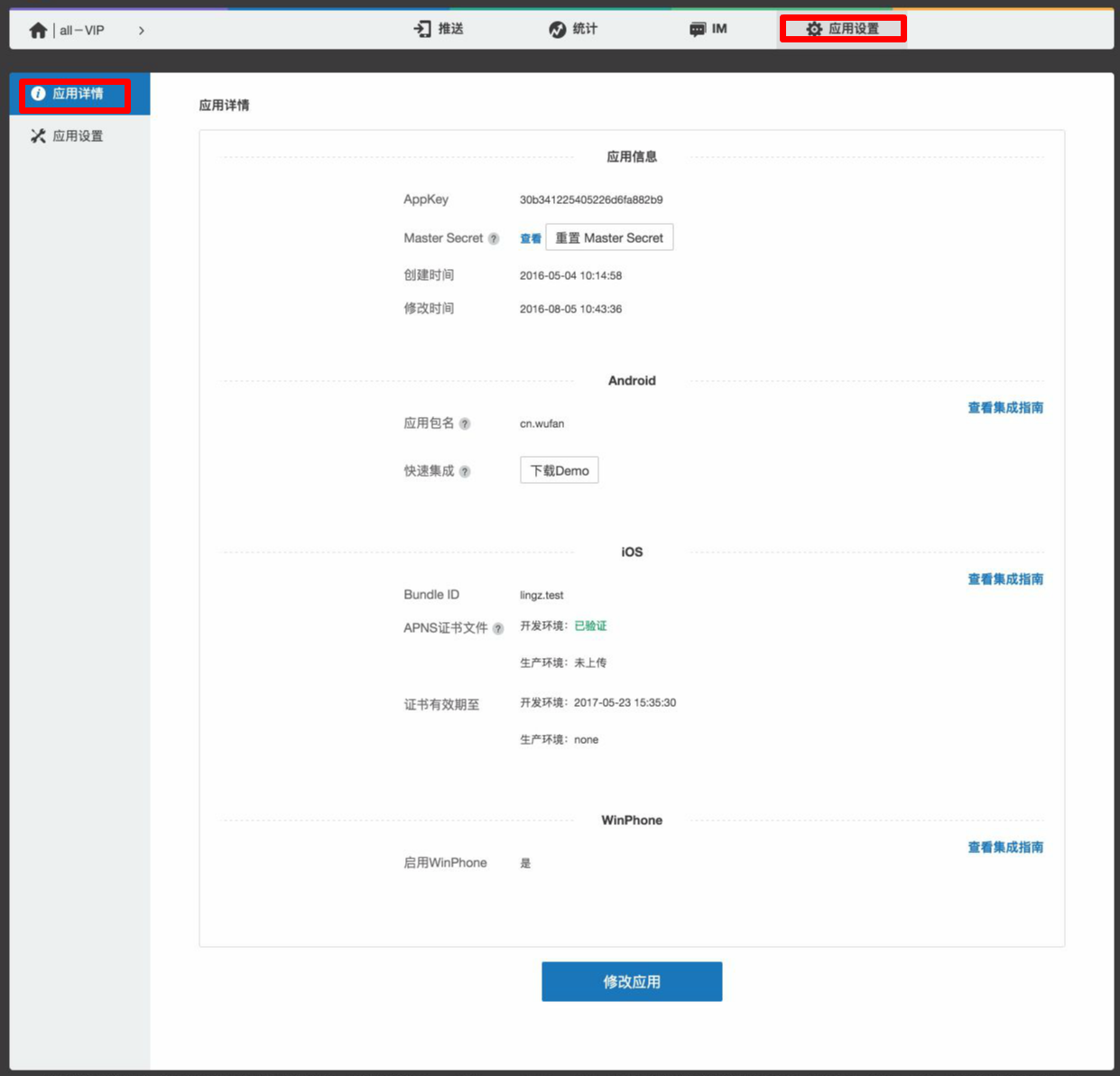The width and height of the screenshot is (1120, 1076).
Task: Open the IM tab
Action: 708,29
